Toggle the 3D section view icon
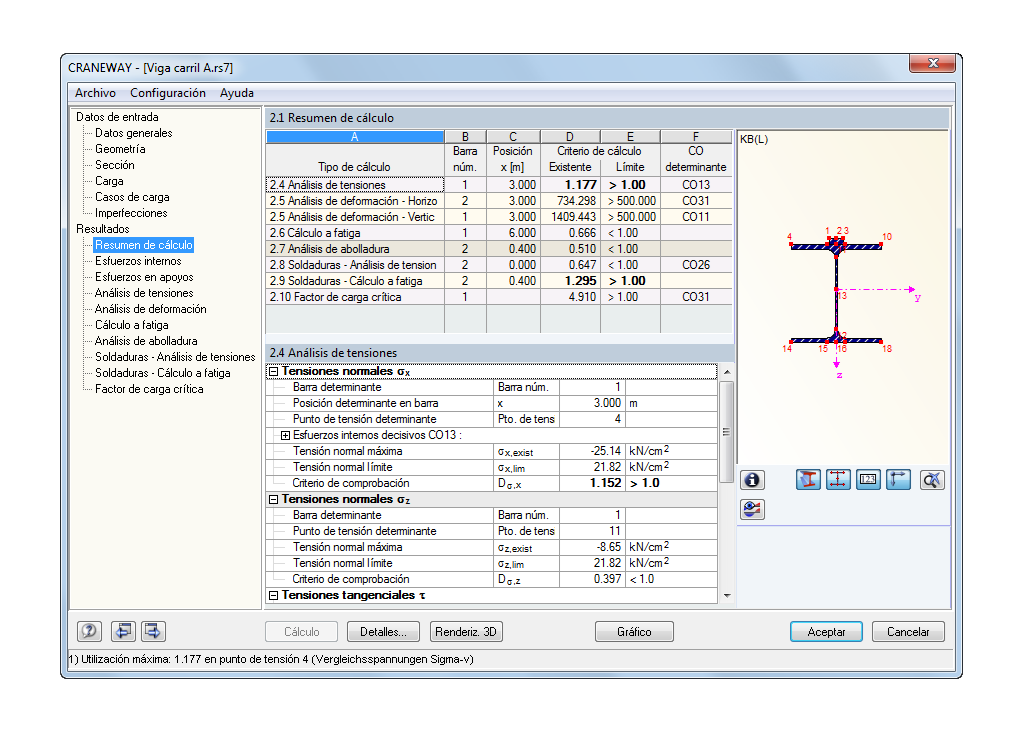The height and width of the screenshot is (732, 1024). (808, 480)
